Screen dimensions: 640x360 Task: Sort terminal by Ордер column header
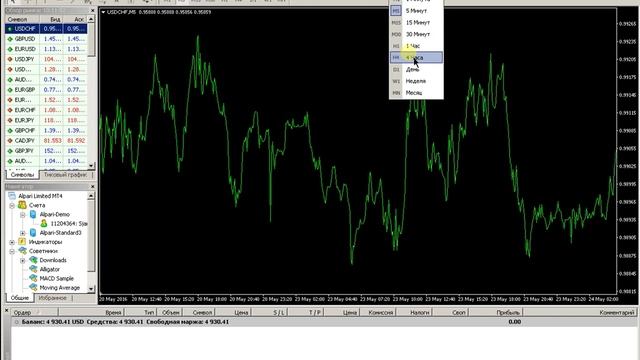[35, 313]
